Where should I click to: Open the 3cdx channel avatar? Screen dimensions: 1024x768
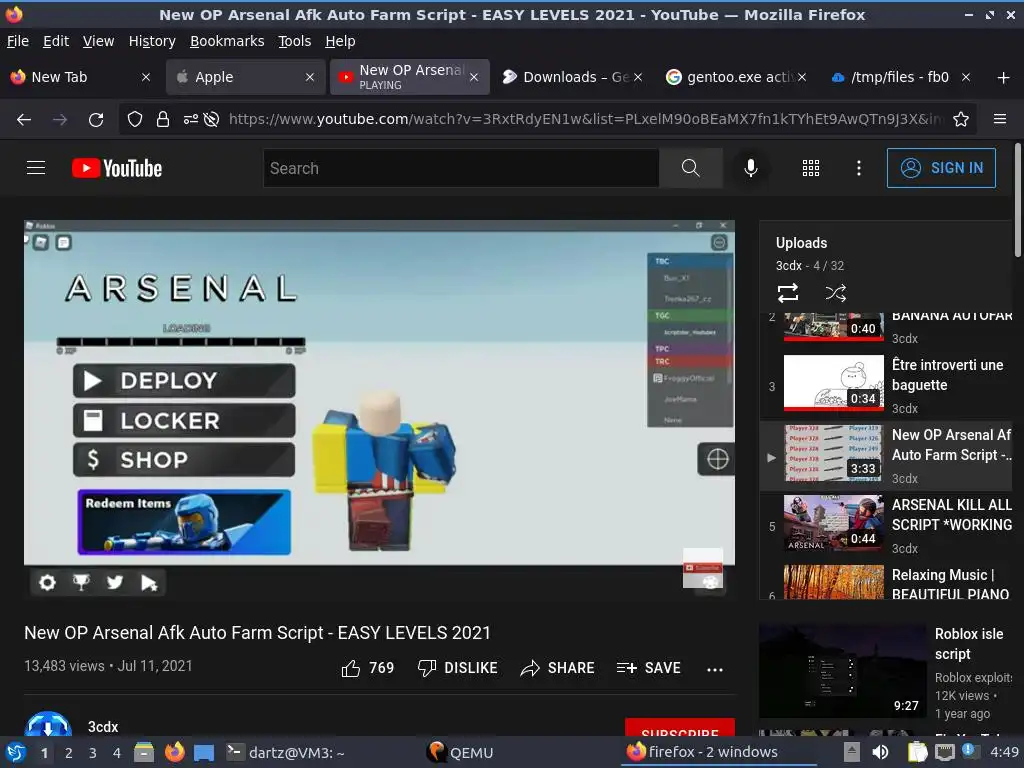pos(48,725)
